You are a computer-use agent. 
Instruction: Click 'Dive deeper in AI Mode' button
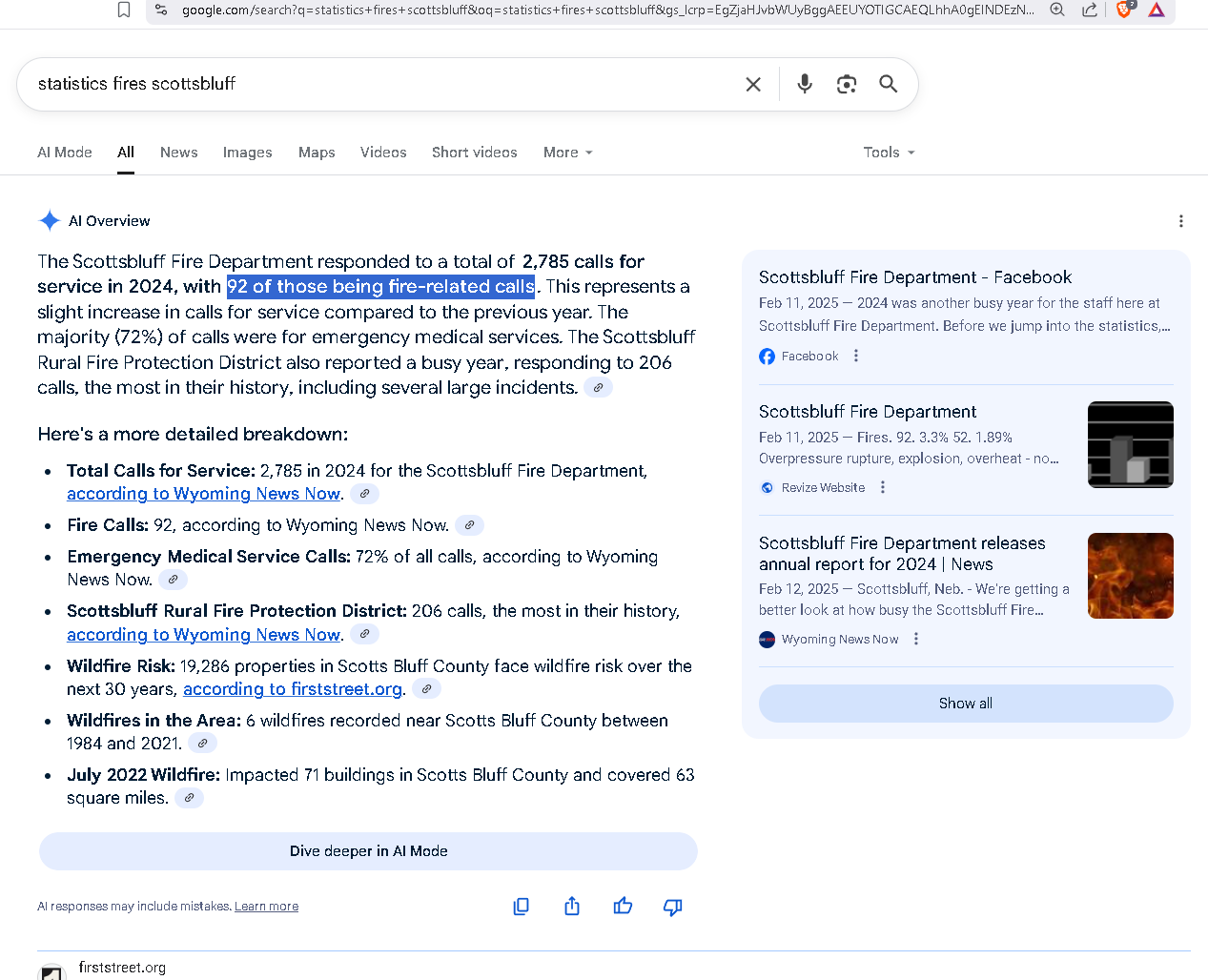tap(368, 851)
